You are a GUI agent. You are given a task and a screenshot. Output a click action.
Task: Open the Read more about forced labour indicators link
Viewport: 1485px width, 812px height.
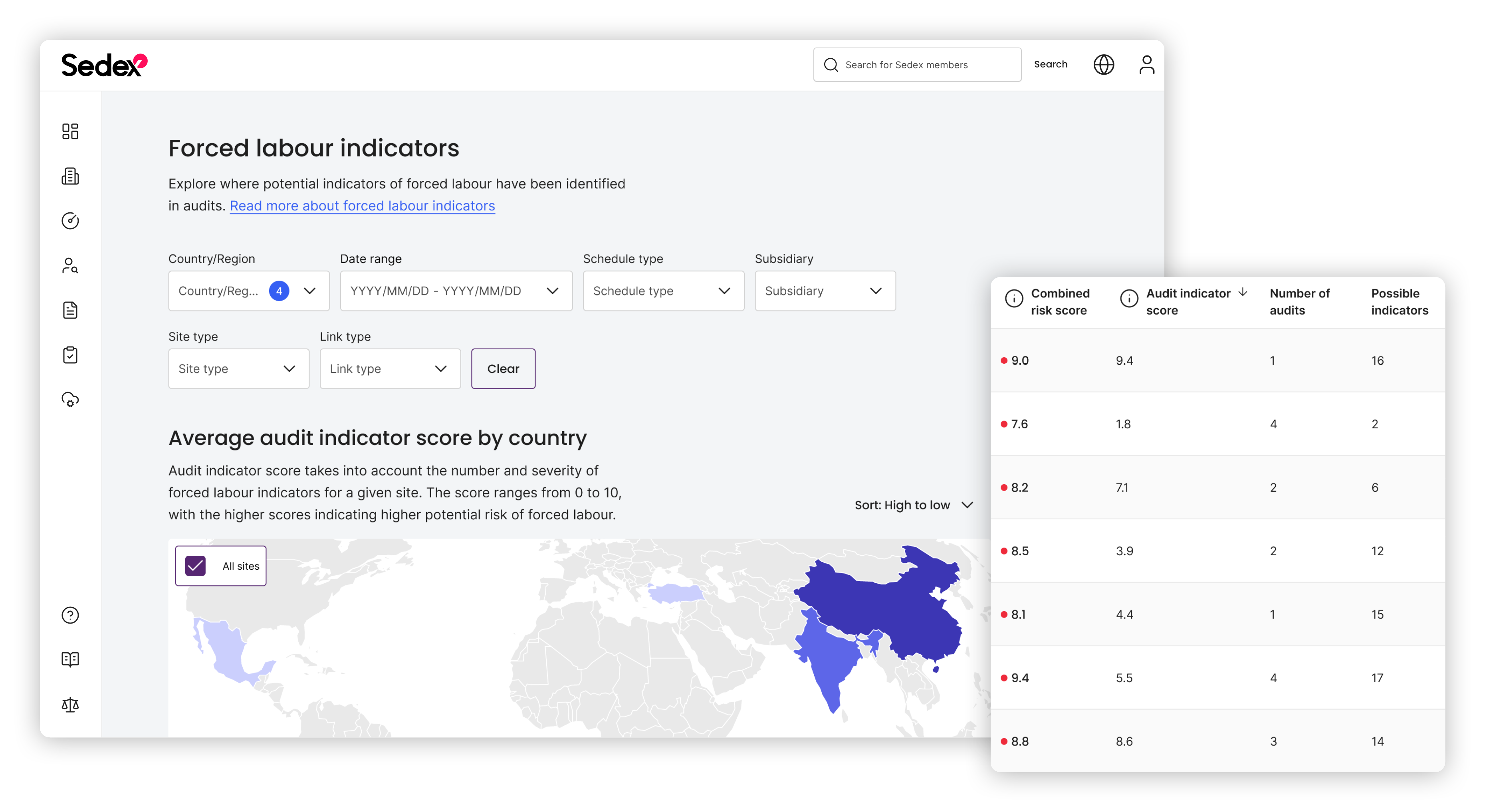[x=362, y=205]
